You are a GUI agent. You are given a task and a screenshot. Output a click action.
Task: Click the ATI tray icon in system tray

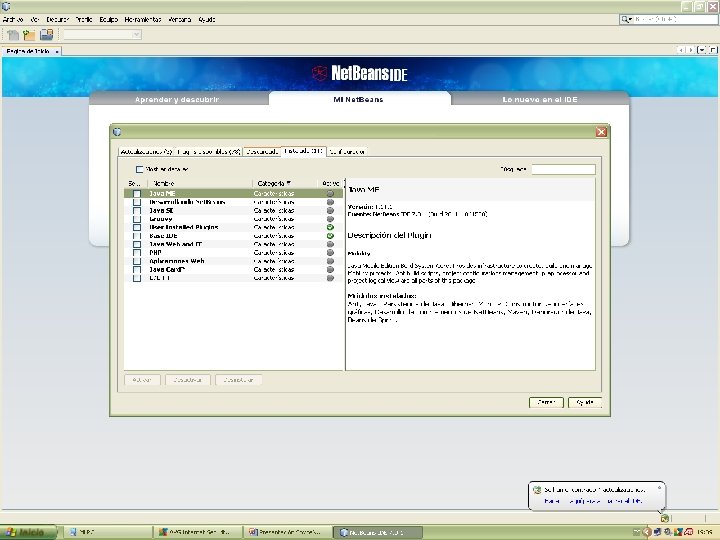click(x=689, y=532)
